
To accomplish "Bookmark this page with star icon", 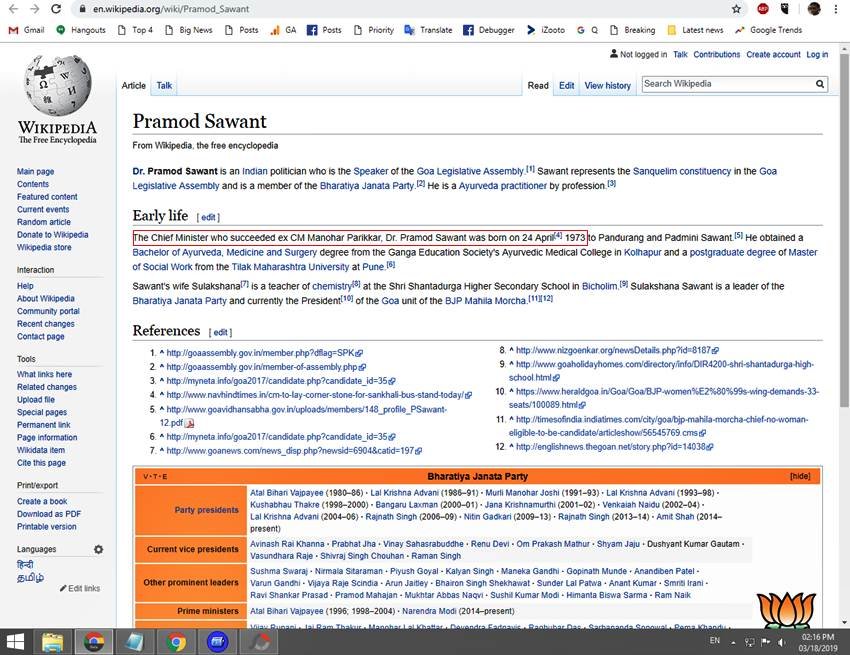I will (x=736, y=9).
